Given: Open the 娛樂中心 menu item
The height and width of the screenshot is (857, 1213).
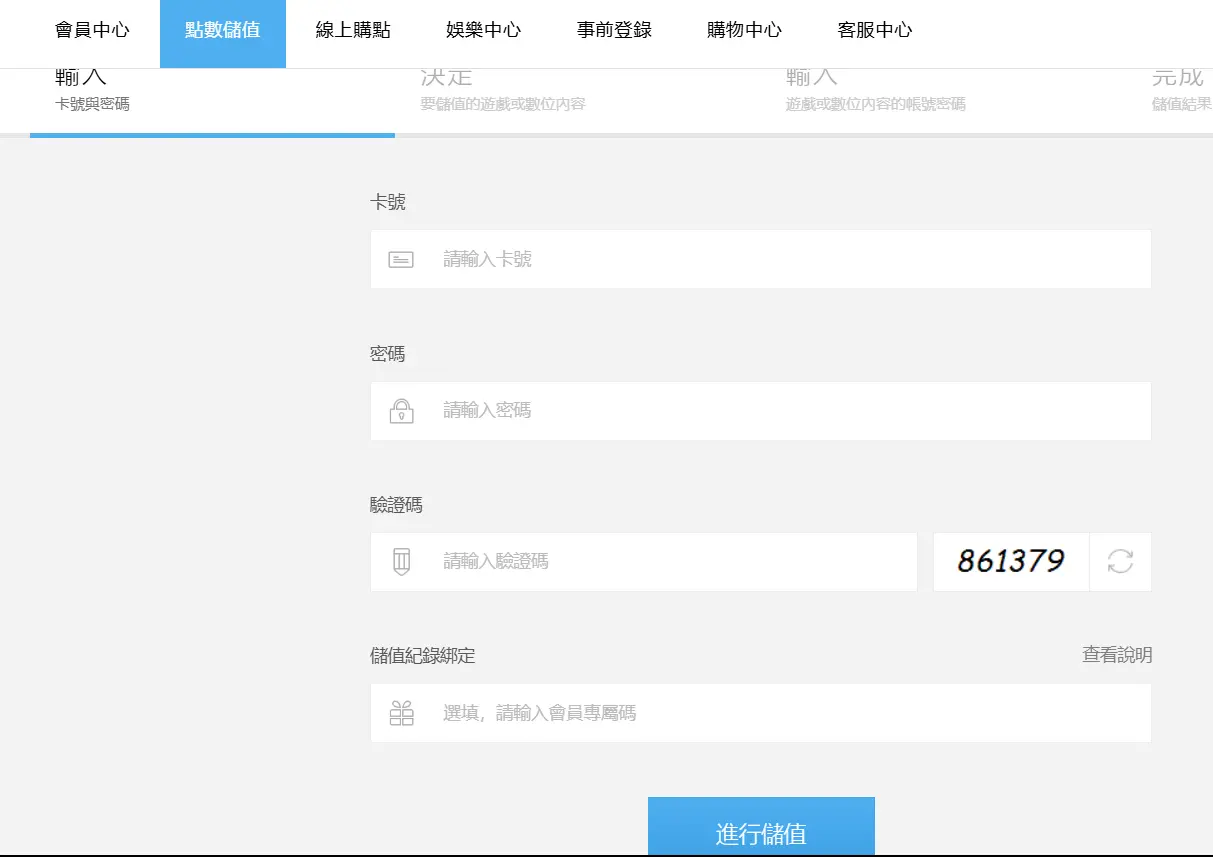Looking at the screenshot, I should tap(483, 30).
